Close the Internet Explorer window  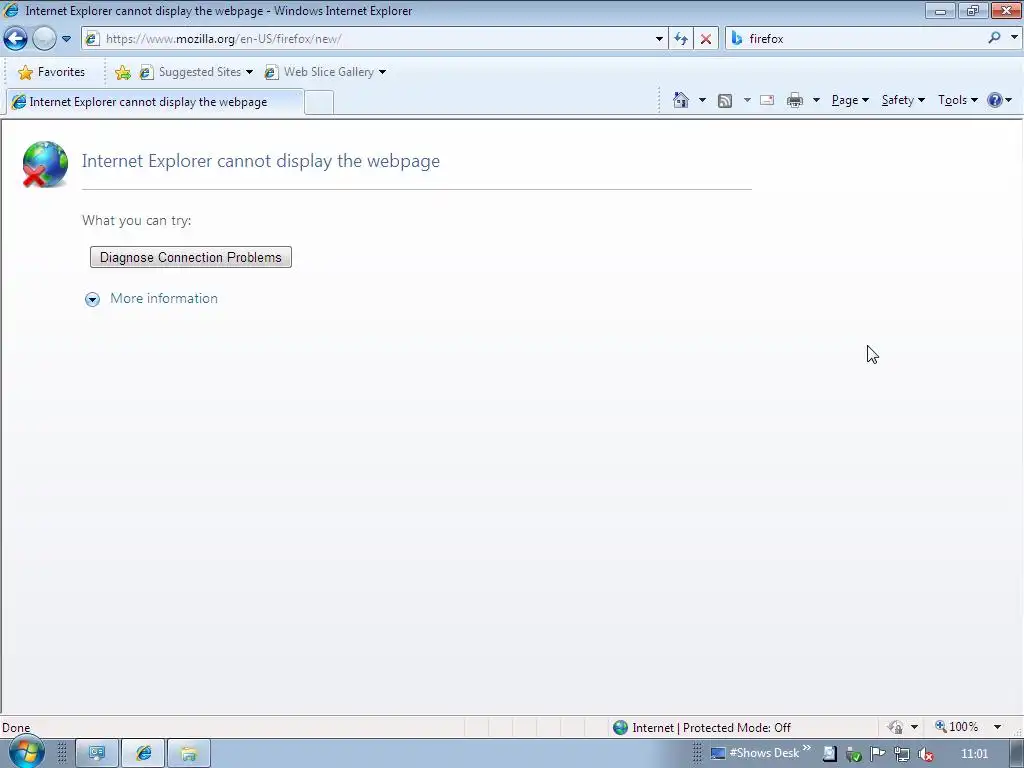click(x=1006, y=10)
